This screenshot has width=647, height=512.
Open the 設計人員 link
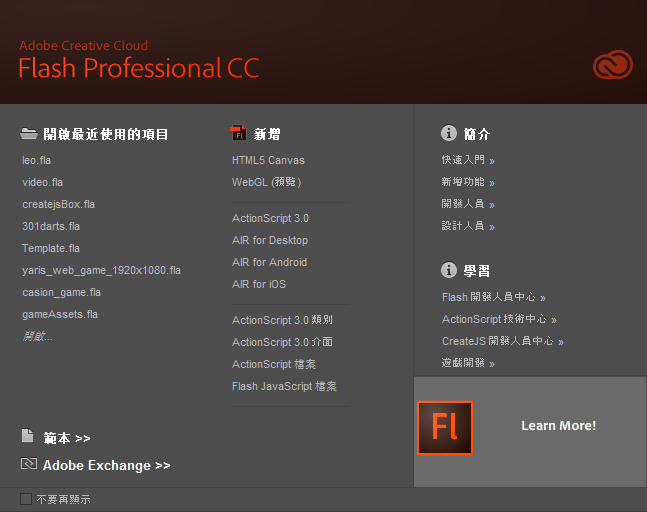[468, 226]
